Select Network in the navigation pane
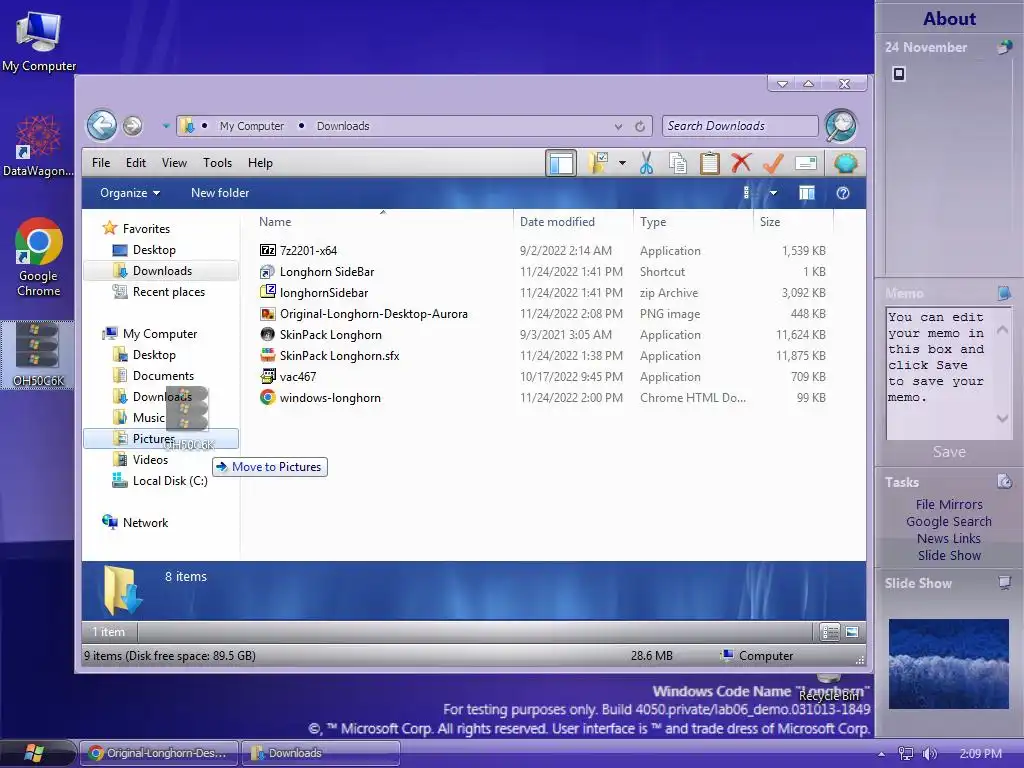The width and height of the screenshot is (1024, 768). 145,522
